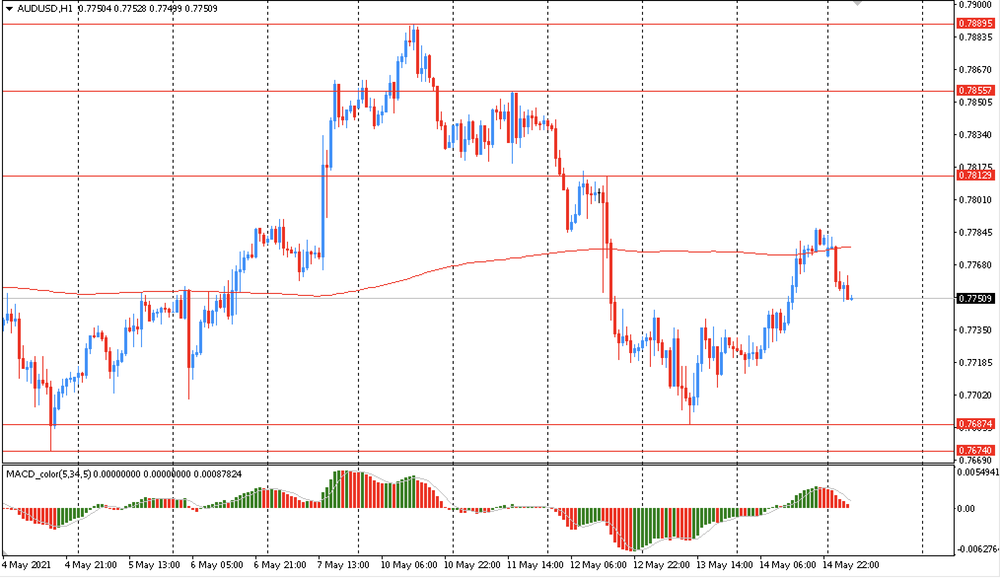Click the 0.78895 red price label
This screenshot has width=1000, height=578.
[x=974, y=23]
